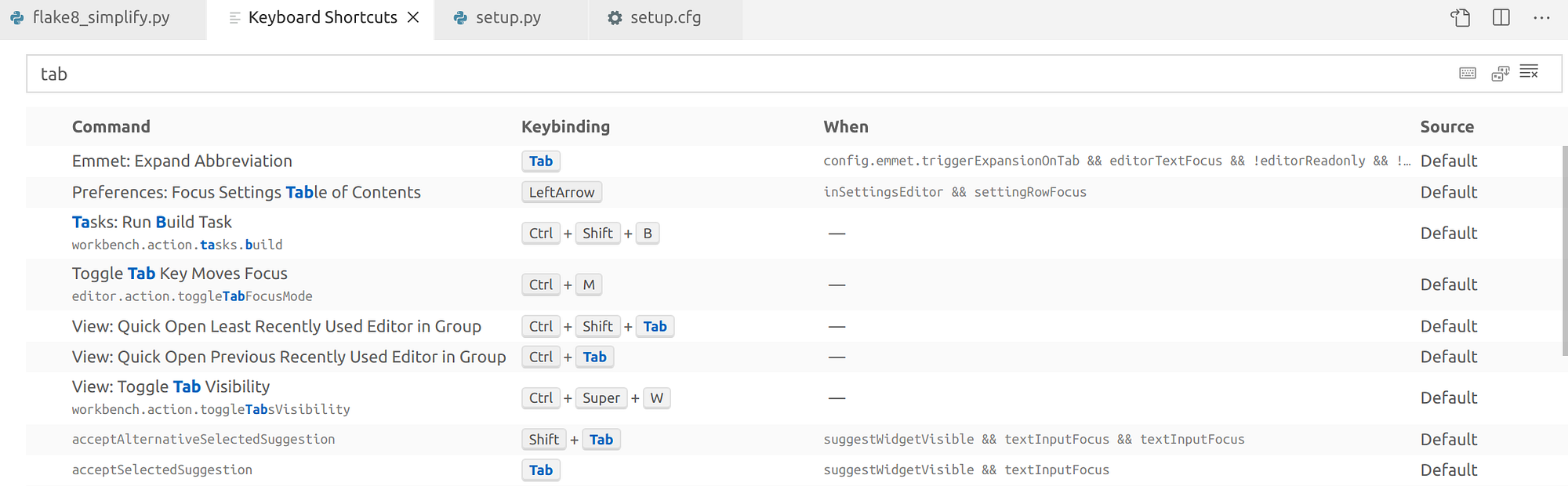Clear keybindings search input icon

pyautogui.click(x=1529, y=71)
